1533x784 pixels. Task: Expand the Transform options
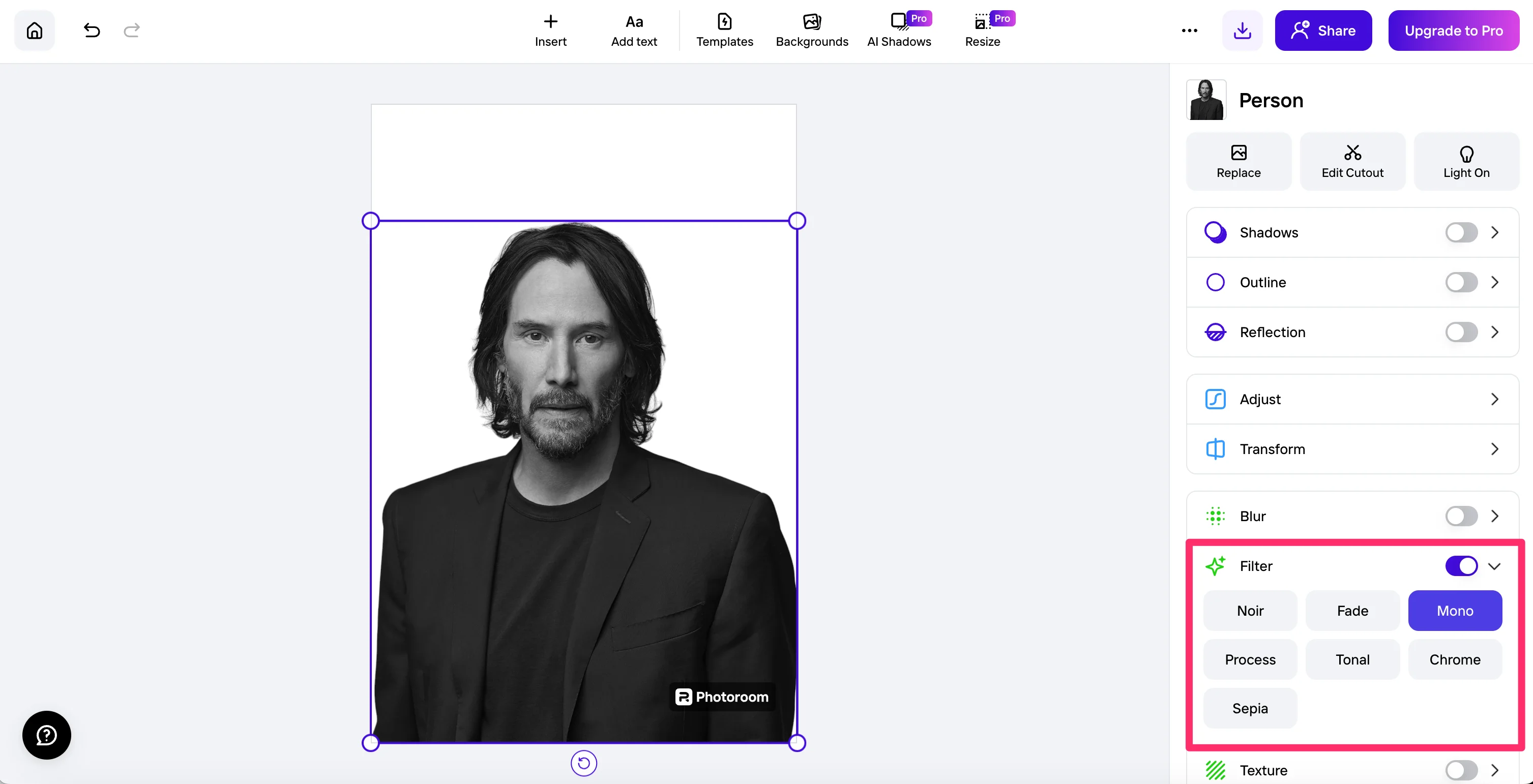[x=1494, y=449]
